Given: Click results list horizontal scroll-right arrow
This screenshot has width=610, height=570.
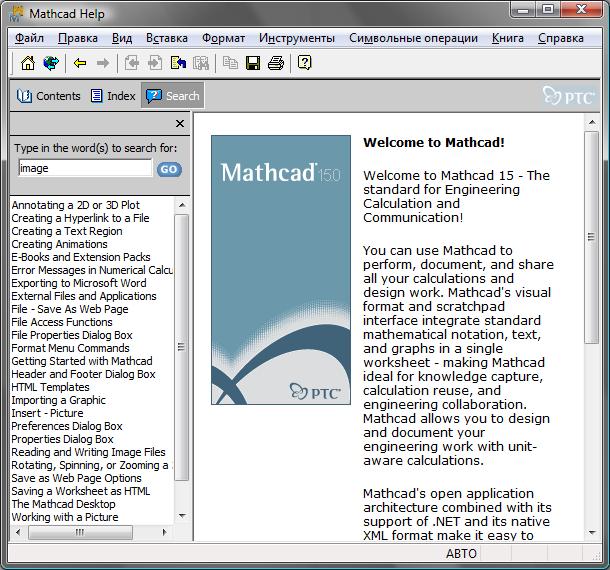Looking at the screenshot, I should 165,532.
